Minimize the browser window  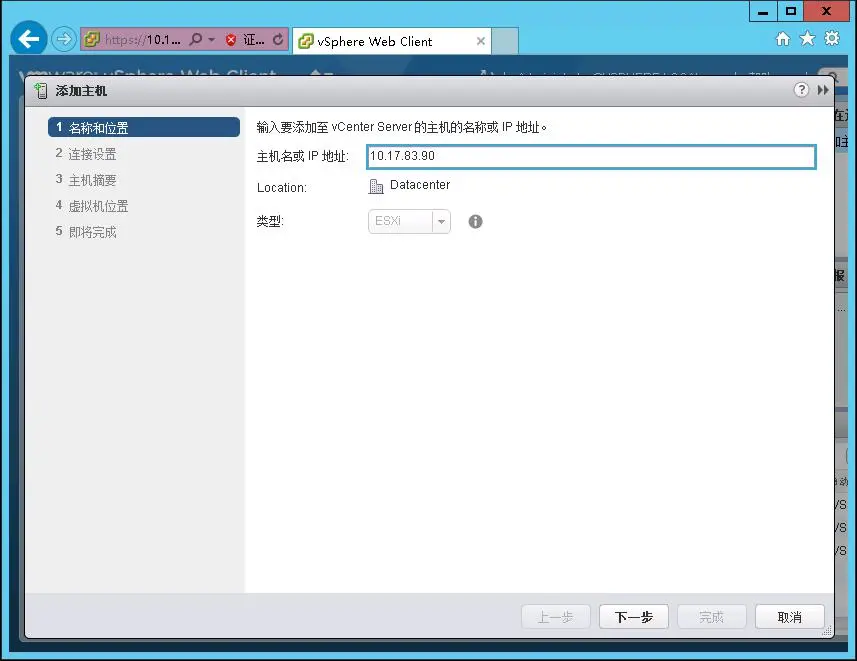click(764, 11)
